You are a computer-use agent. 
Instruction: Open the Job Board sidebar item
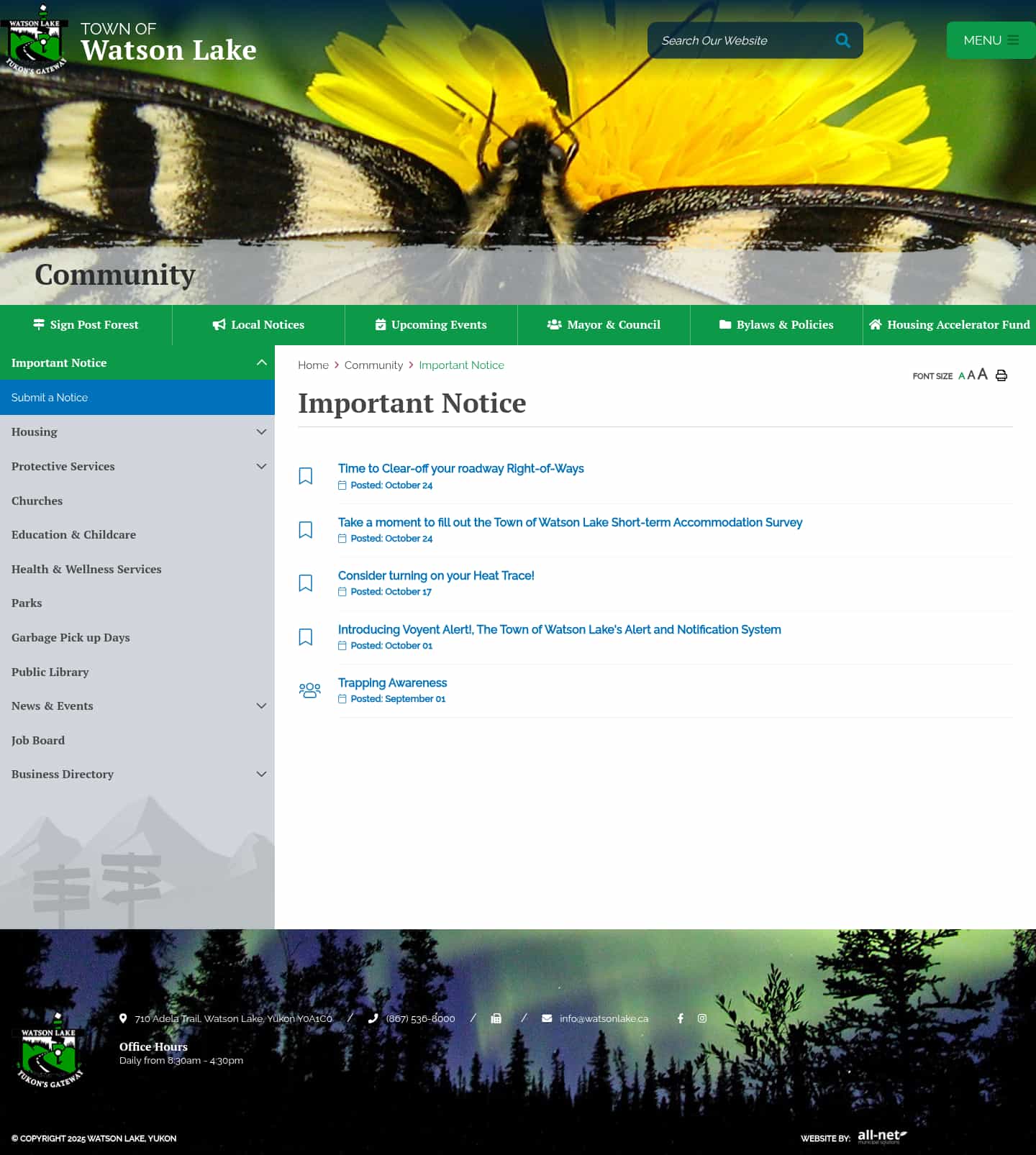click(x=137, y=740)
